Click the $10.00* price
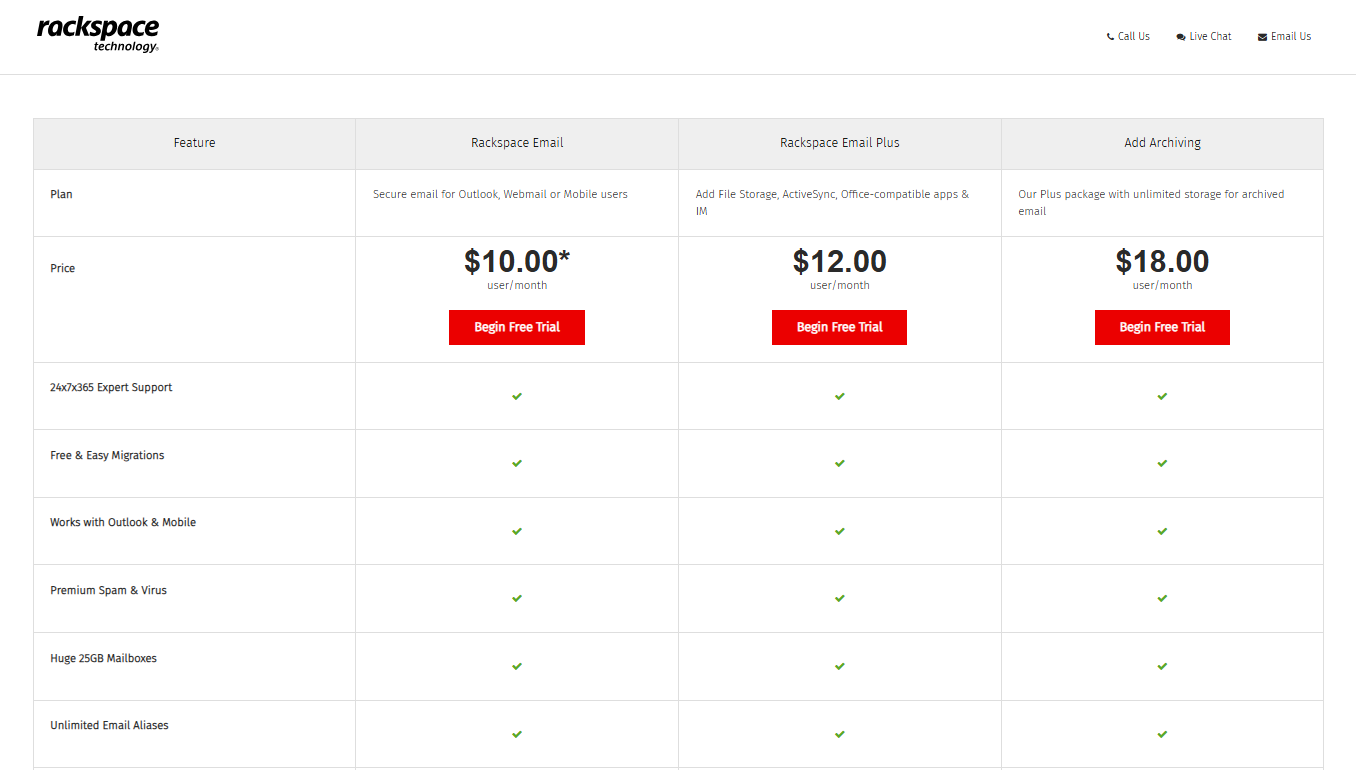Screen dimensions: 1356x770 [x=517, y=261]
